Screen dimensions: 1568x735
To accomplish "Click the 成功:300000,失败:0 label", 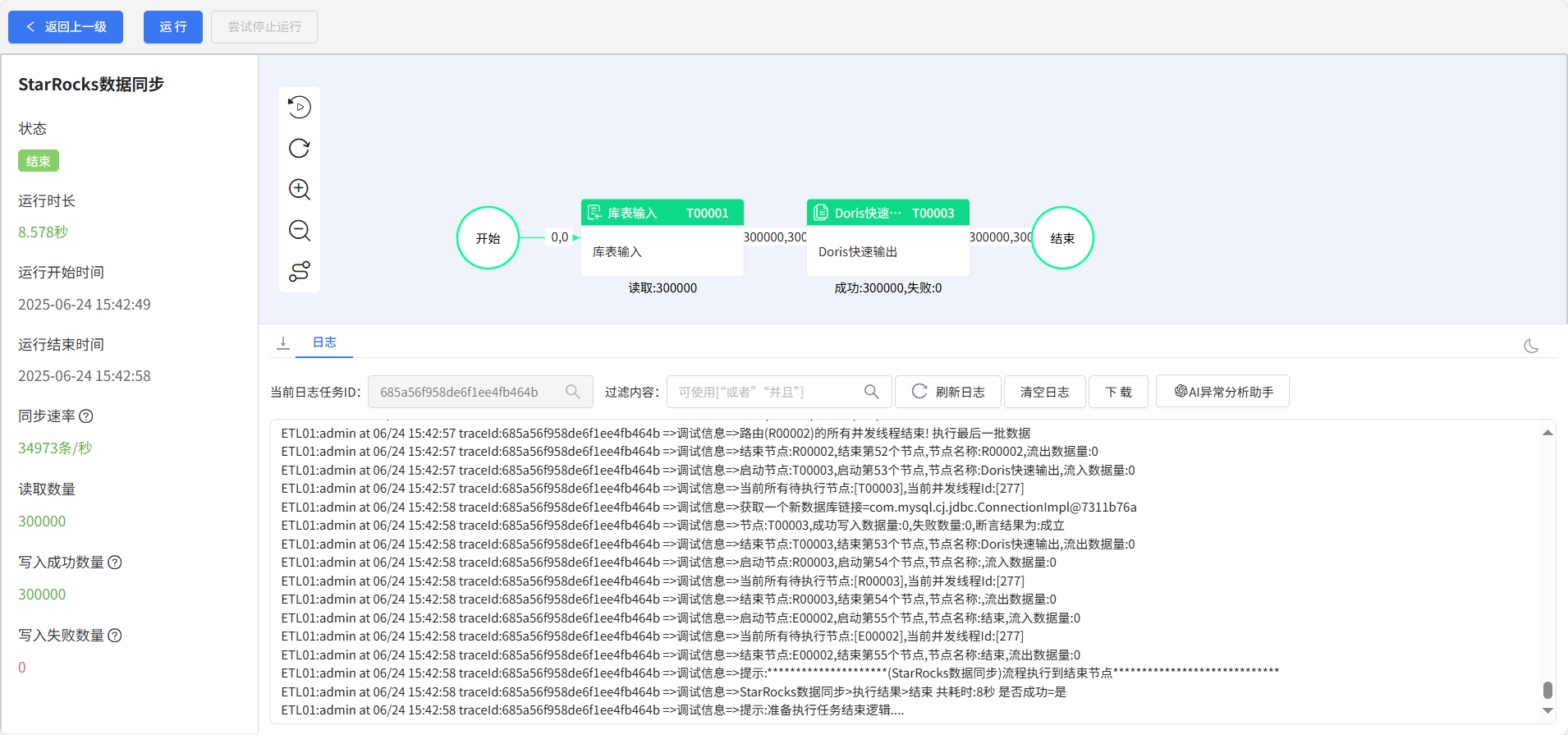I will 888,288.
